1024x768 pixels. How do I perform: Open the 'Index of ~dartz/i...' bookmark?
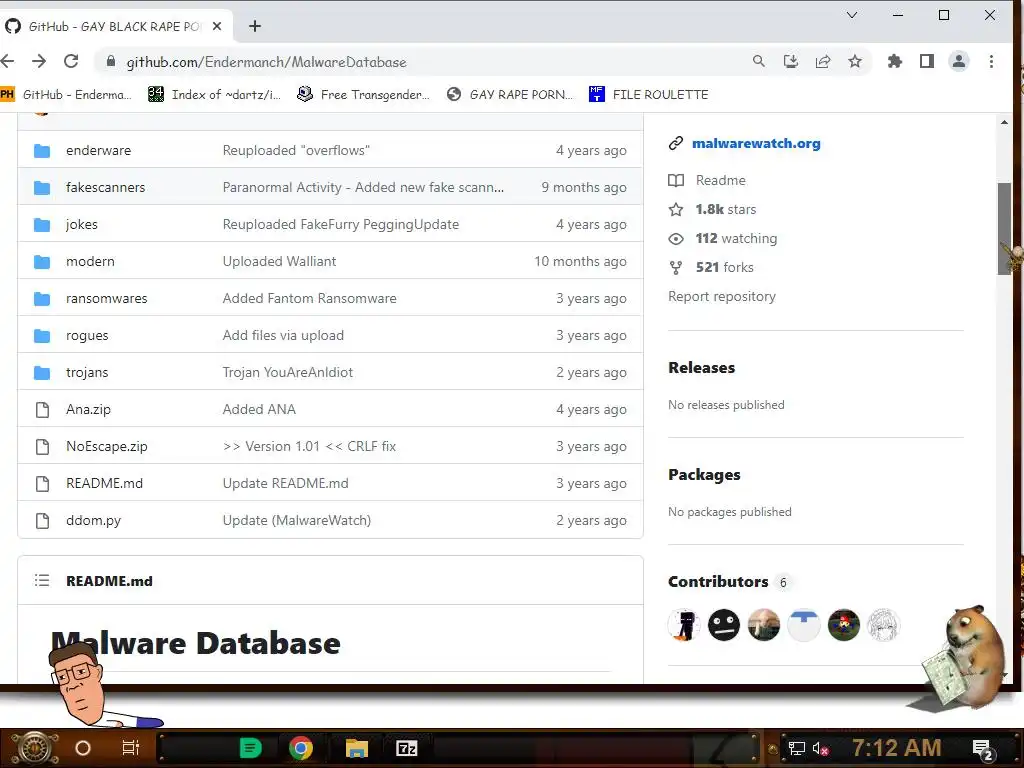[214, 94]
